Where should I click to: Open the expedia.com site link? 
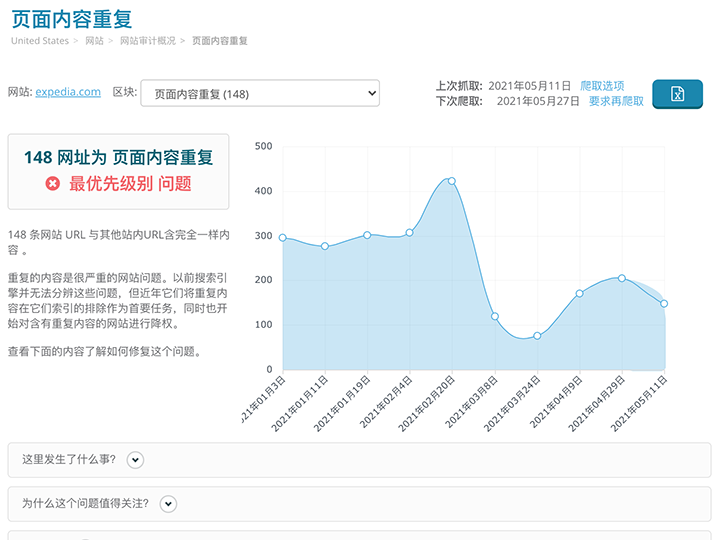click(x=68, y=92)
